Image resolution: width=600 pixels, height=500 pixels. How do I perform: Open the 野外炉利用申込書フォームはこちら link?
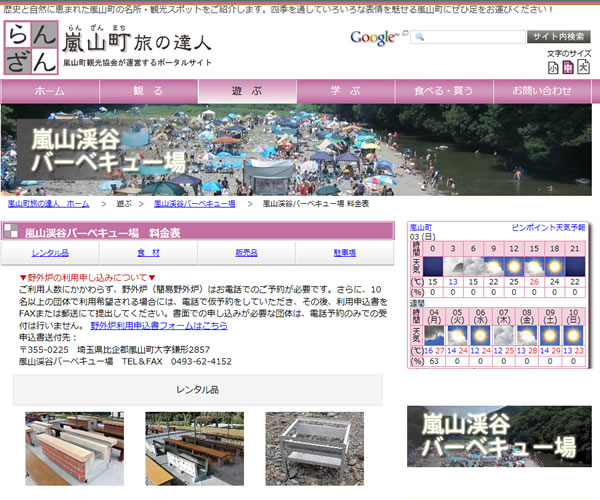158,326
